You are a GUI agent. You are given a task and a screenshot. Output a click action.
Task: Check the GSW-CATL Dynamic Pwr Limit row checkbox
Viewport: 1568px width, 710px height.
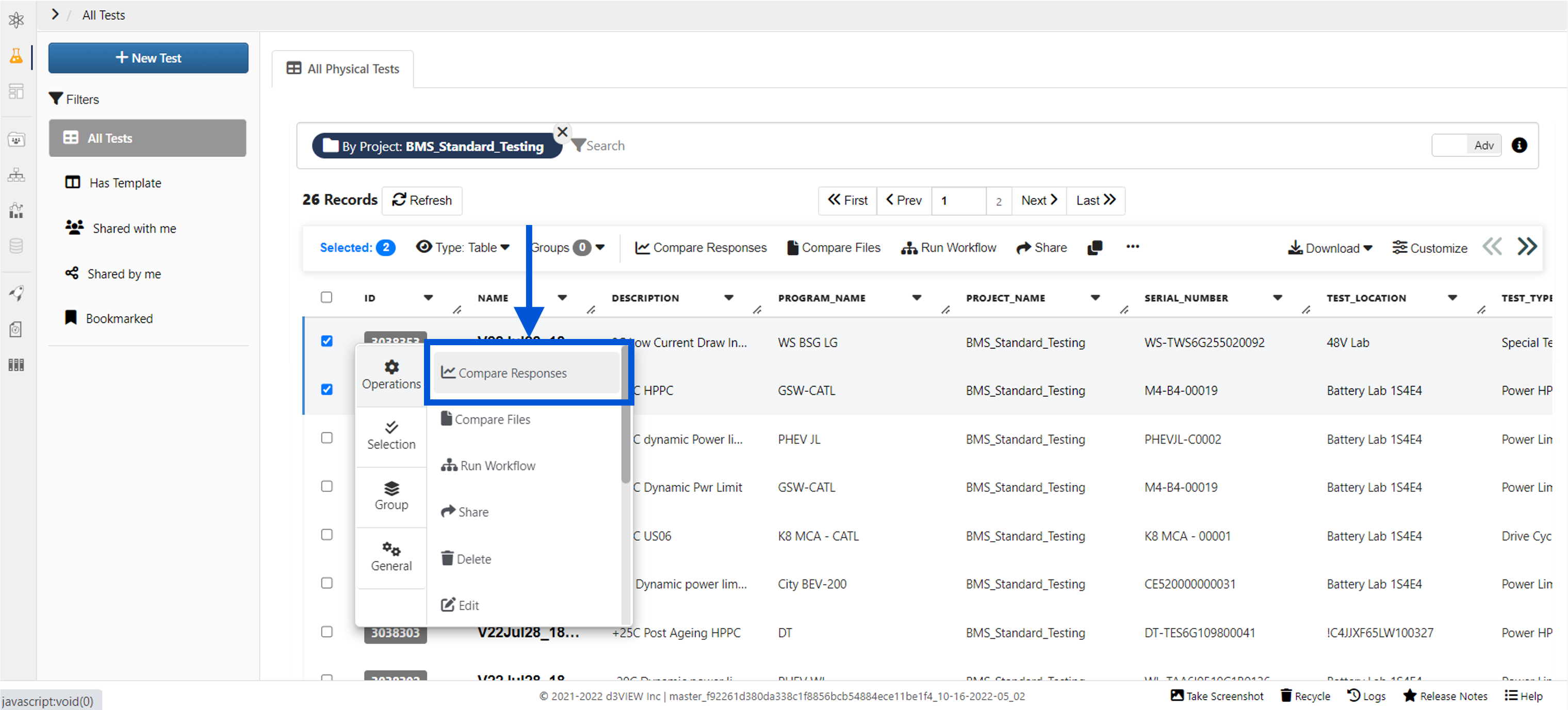tap(327, 486)
